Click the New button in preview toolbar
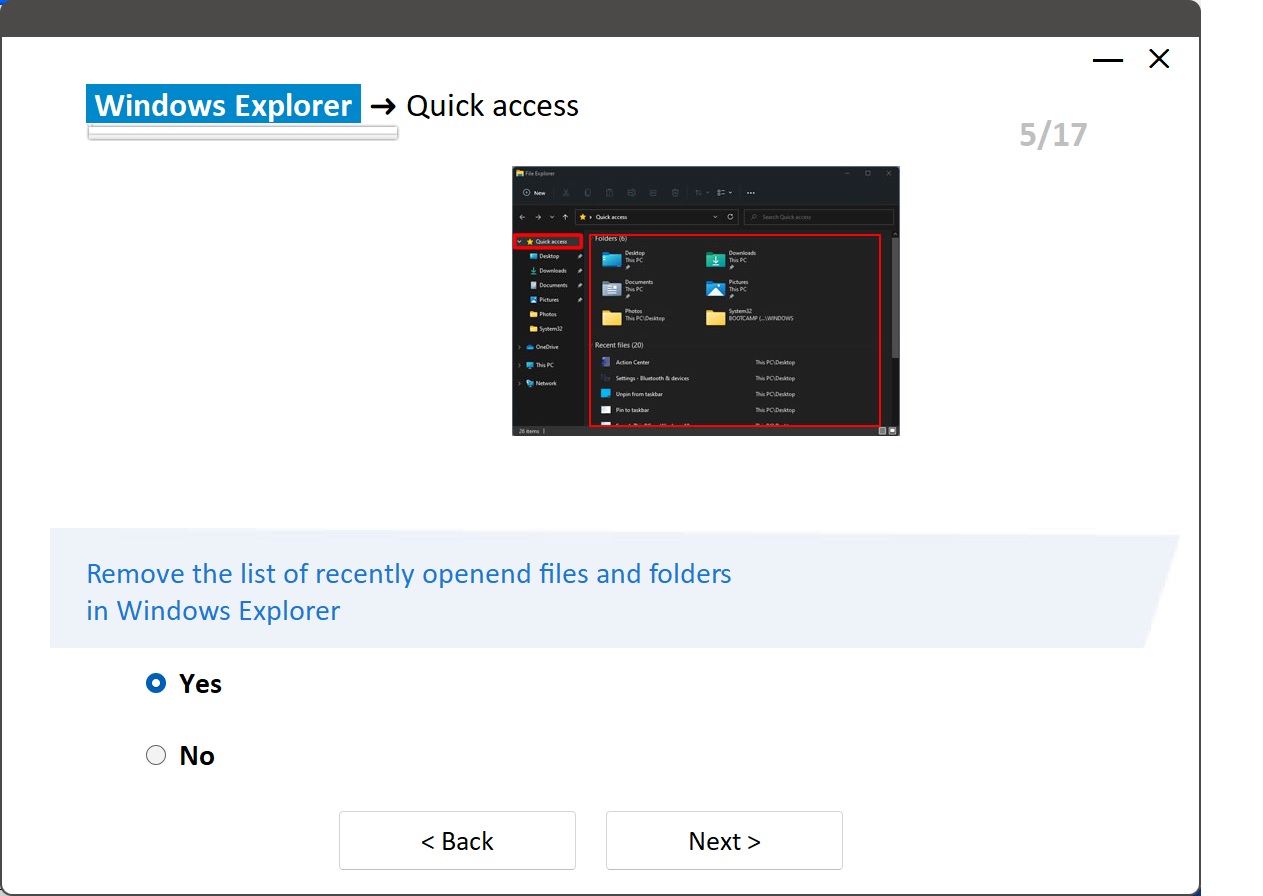 pos(535,193)
